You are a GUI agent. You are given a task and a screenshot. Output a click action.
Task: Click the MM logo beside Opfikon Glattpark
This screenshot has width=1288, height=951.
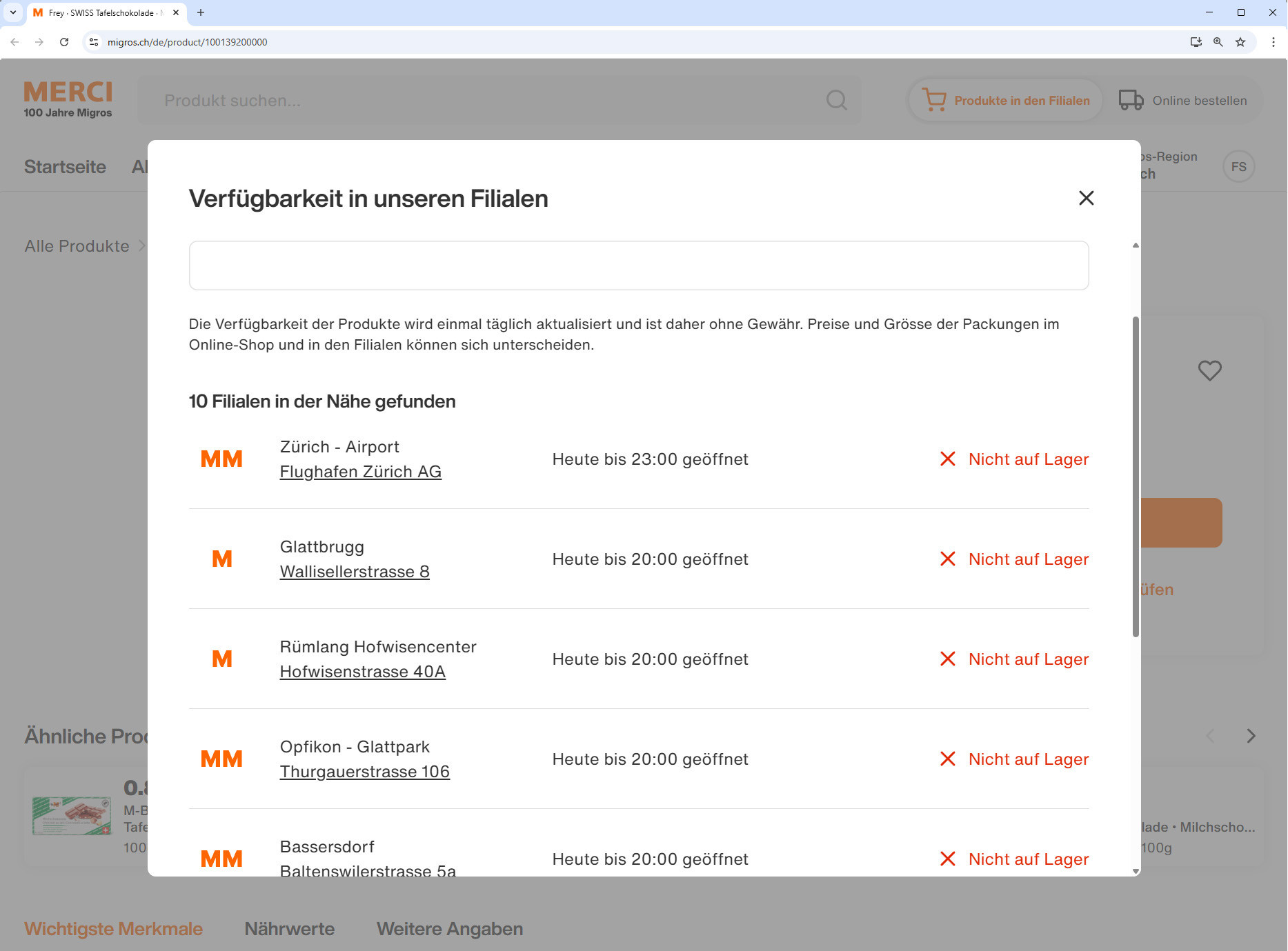221,759
